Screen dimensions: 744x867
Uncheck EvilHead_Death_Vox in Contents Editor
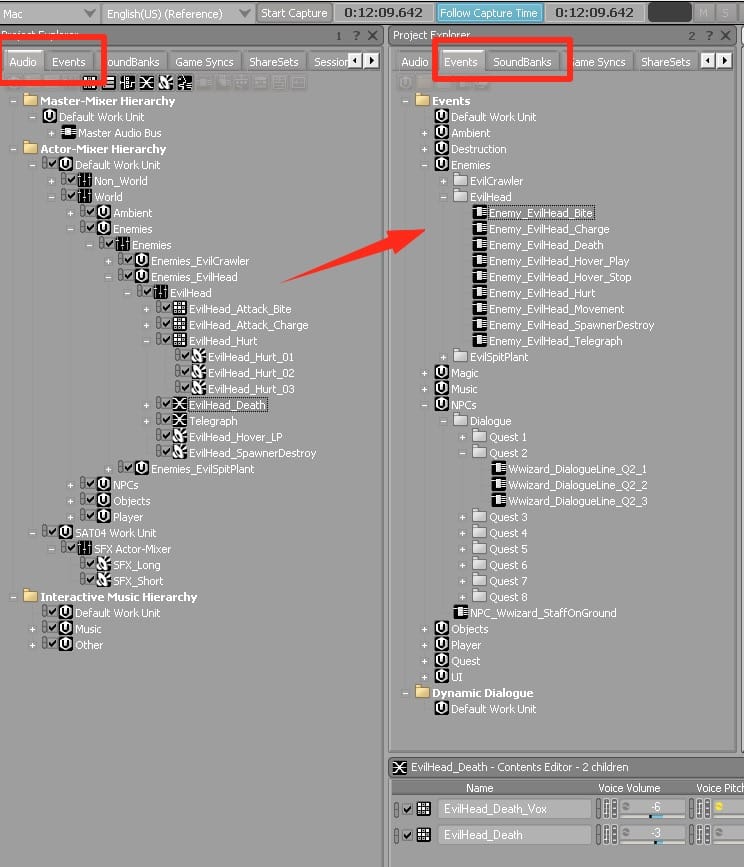pyautogui.click(x=407, y=809)
